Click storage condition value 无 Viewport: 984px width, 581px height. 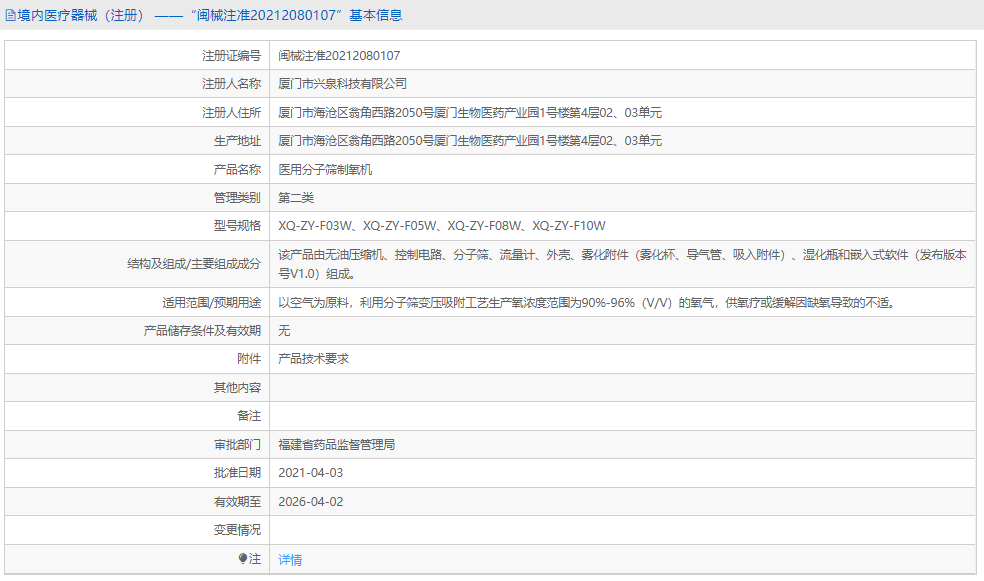click(x=284, y=331)
